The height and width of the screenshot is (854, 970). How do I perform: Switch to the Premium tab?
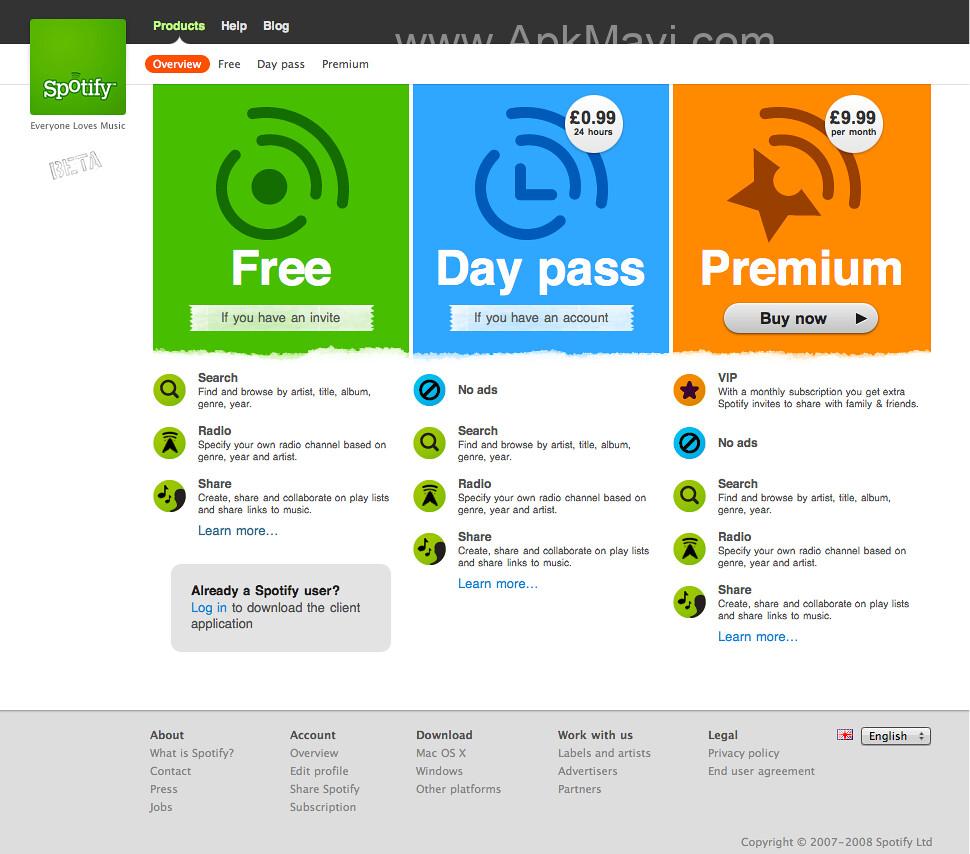click(344, 63)
